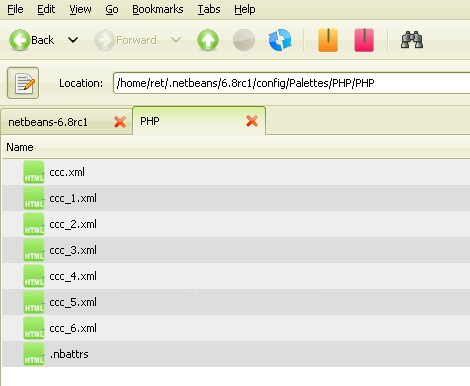Image resolution: width=470 pixels, height=386 pixels.
Task: Click the HTML icon of ccc_3.xml
Action: (34, 250)
